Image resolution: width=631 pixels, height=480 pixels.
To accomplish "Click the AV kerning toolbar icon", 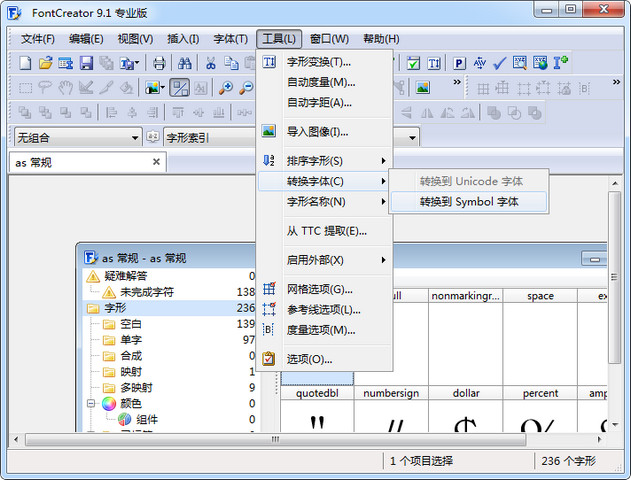I will pos(479,63).
